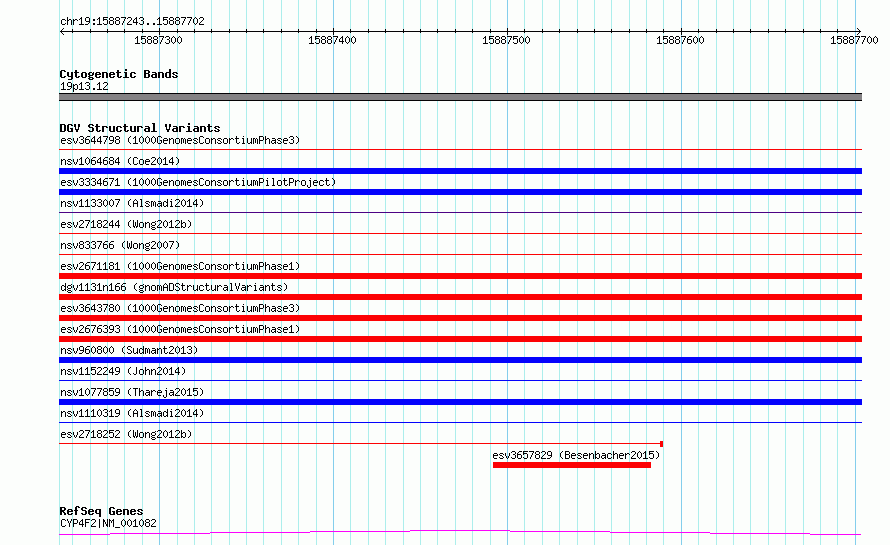This screenshot has width=890, height=545.
Task: Click the 19p13.12 band label
Action: (84, 86)
